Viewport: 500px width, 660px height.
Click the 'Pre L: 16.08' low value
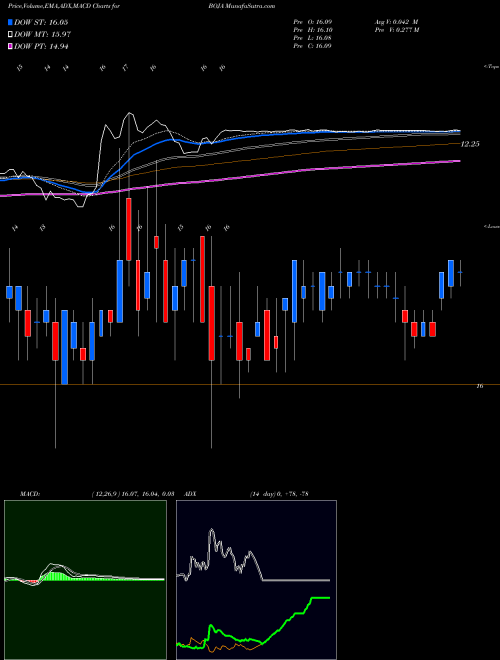[x=312, y=38]
